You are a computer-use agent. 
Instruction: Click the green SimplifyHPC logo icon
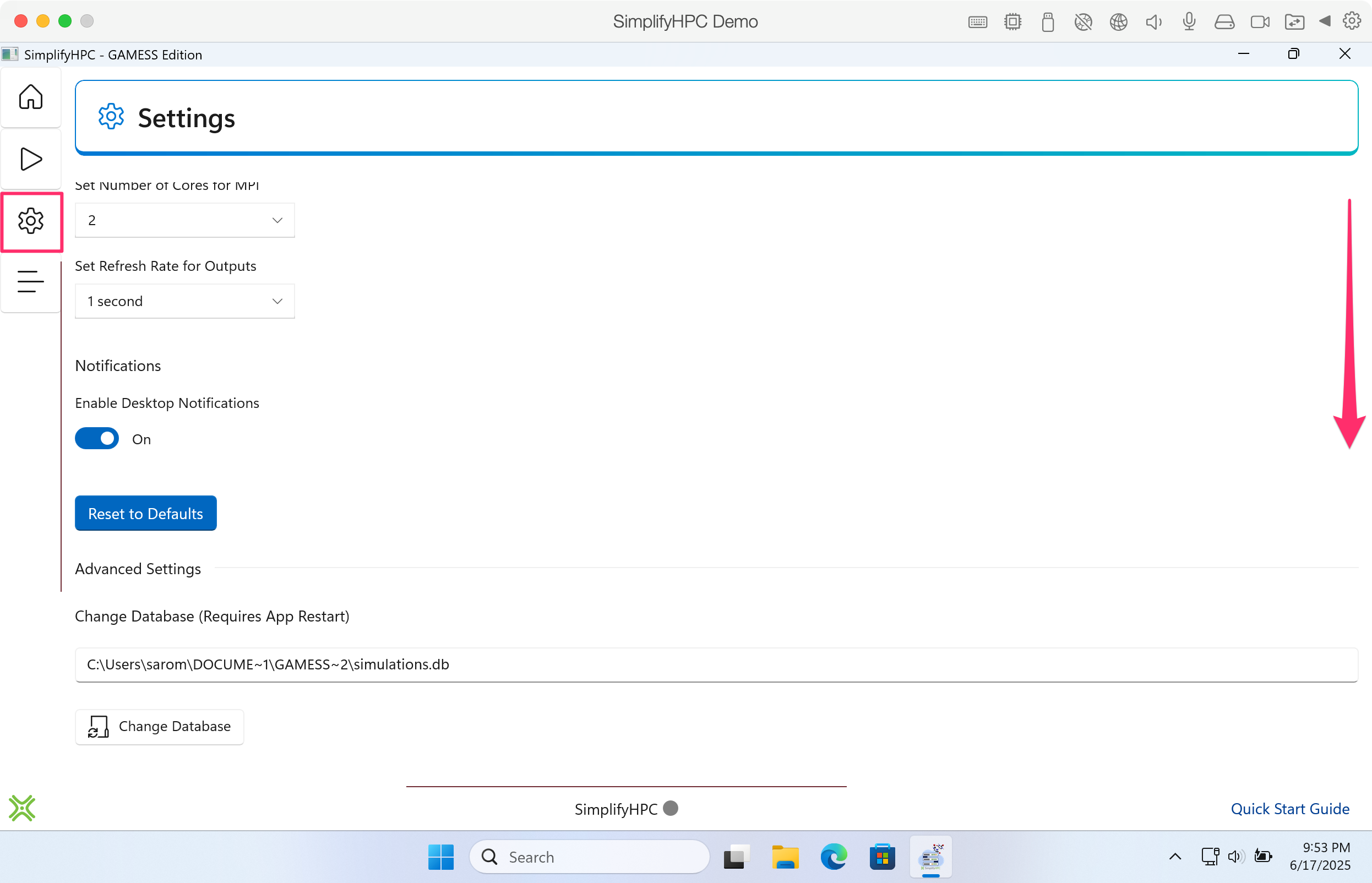tap(22, 808)
